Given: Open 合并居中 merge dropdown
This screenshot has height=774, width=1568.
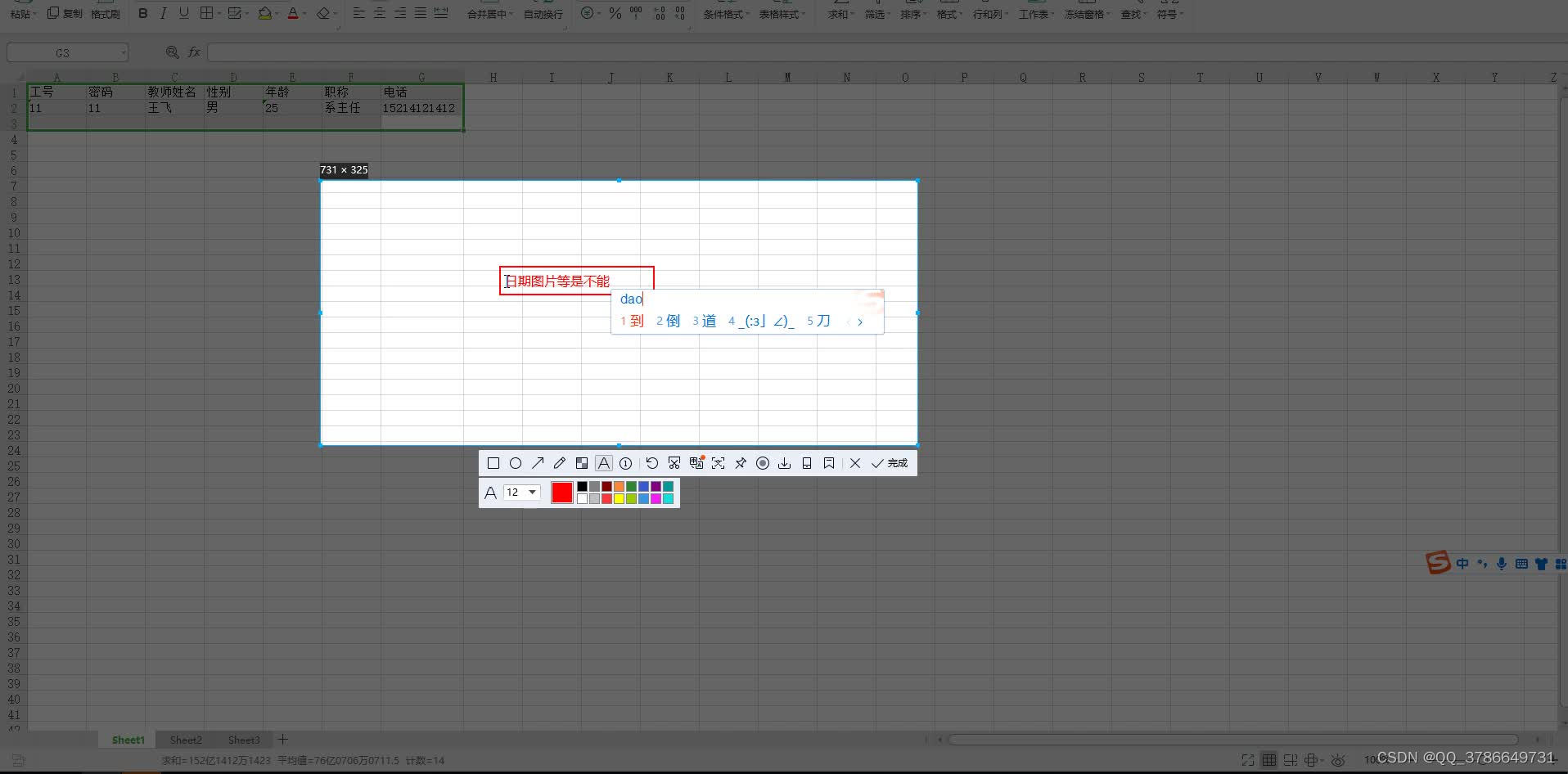Looking at the screenshot, I should click(489, 14).
